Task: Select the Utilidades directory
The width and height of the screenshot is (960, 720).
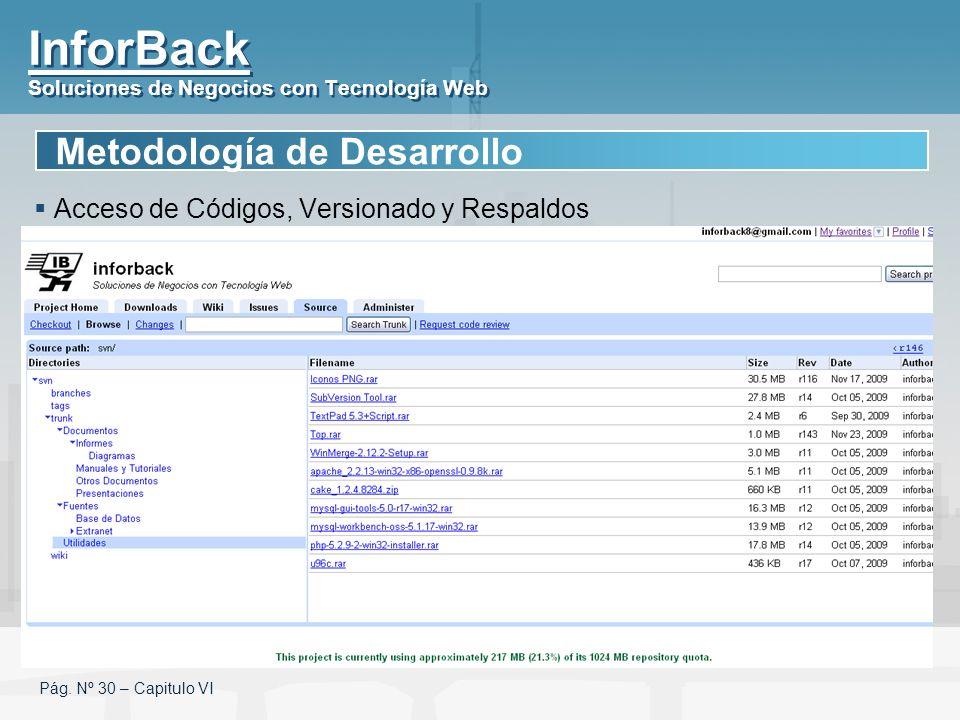Action: pos(84,543)
